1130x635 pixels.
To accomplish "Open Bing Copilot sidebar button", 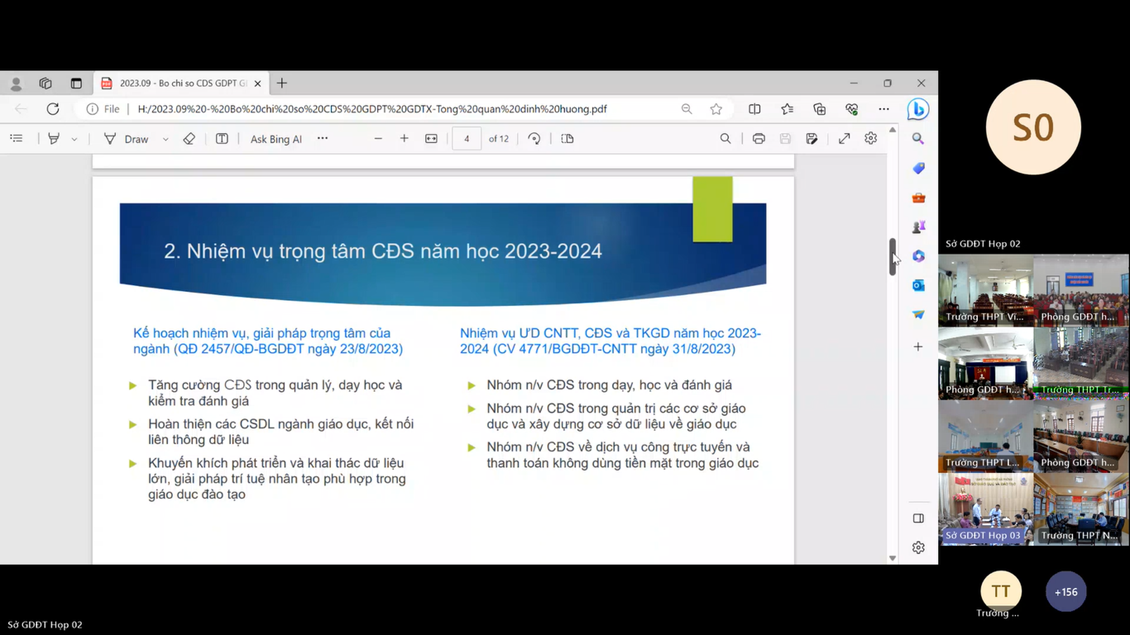I will pyautogui.click(x=918, y=109).
